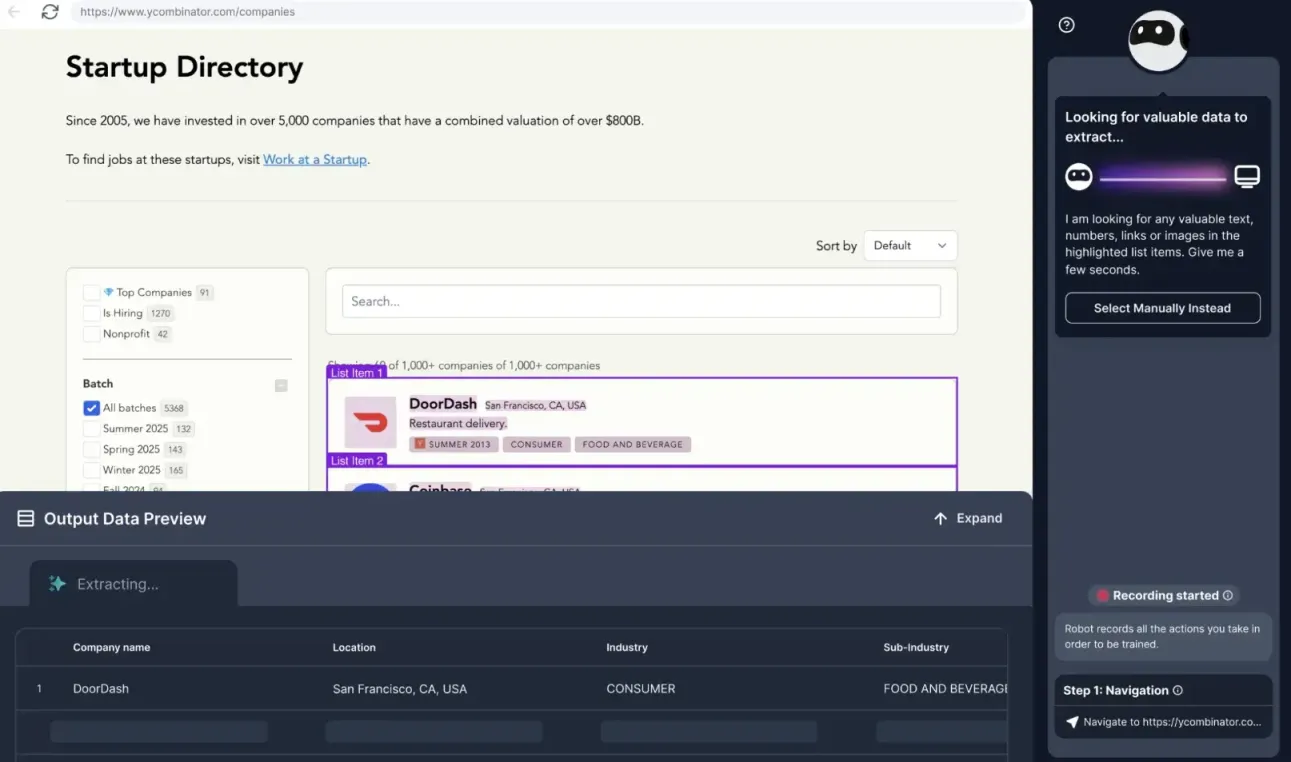Tick the Summer 2025 batch checkbox

(x=91, y=429)
